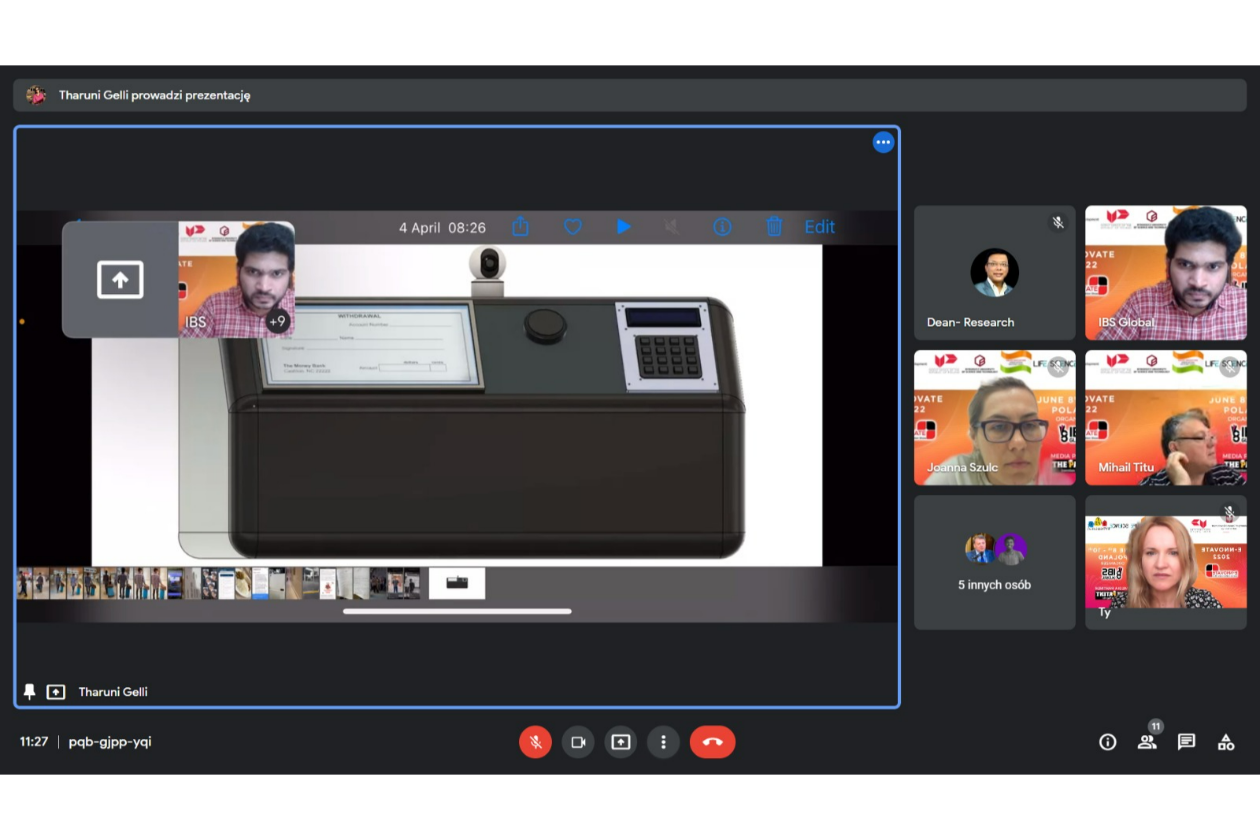Open the blue presentation tile options menu
This screenshot has height=840, width=1260.
pos(883,142)
